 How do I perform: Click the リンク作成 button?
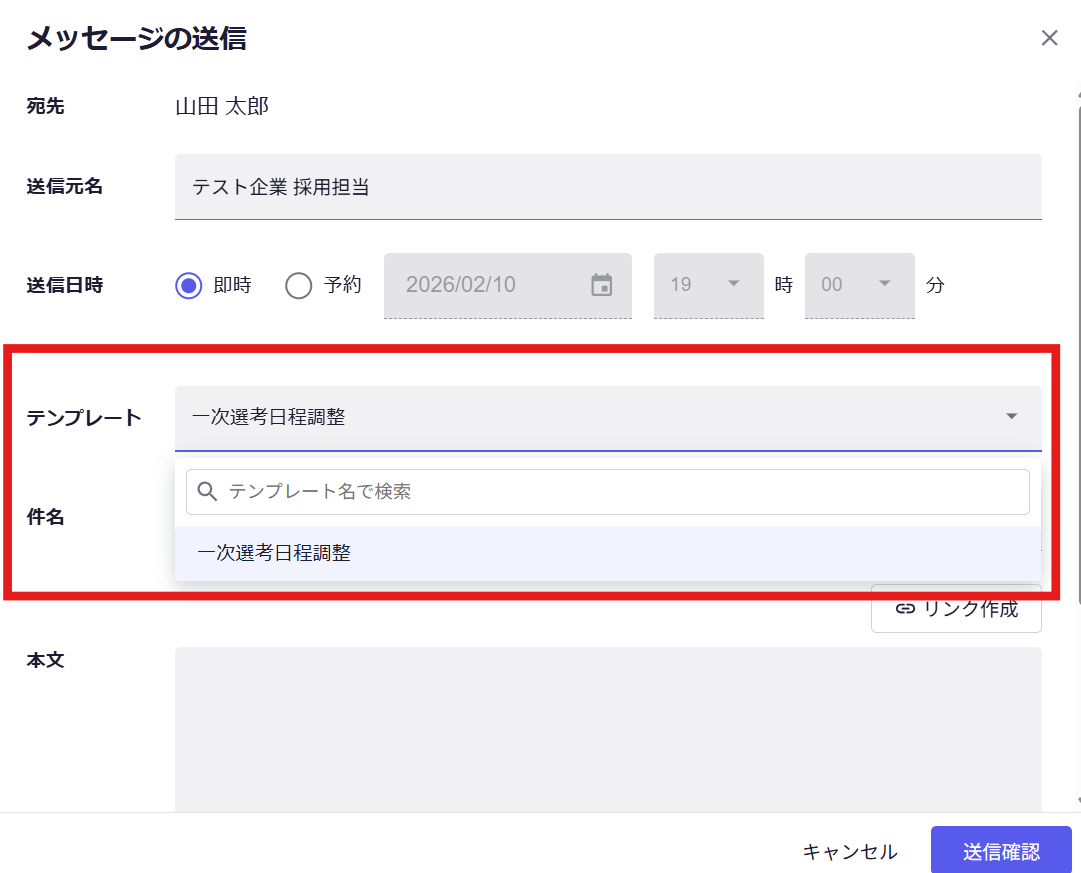tap(956, 609)
